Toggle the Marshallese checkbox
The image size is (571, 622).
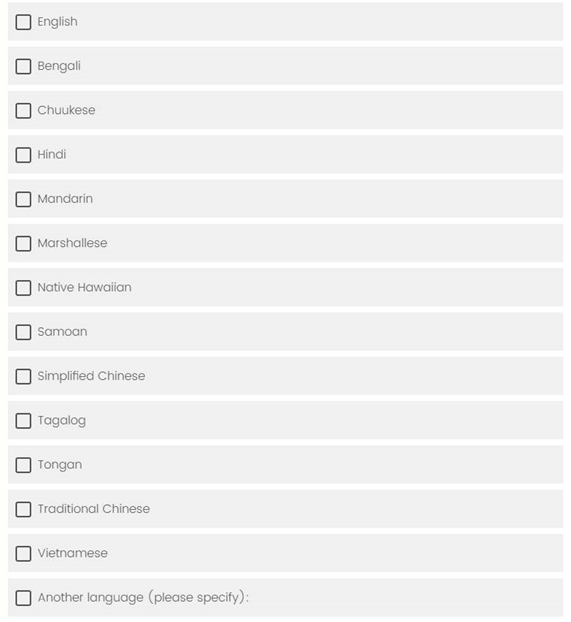[x=23, y=244]
